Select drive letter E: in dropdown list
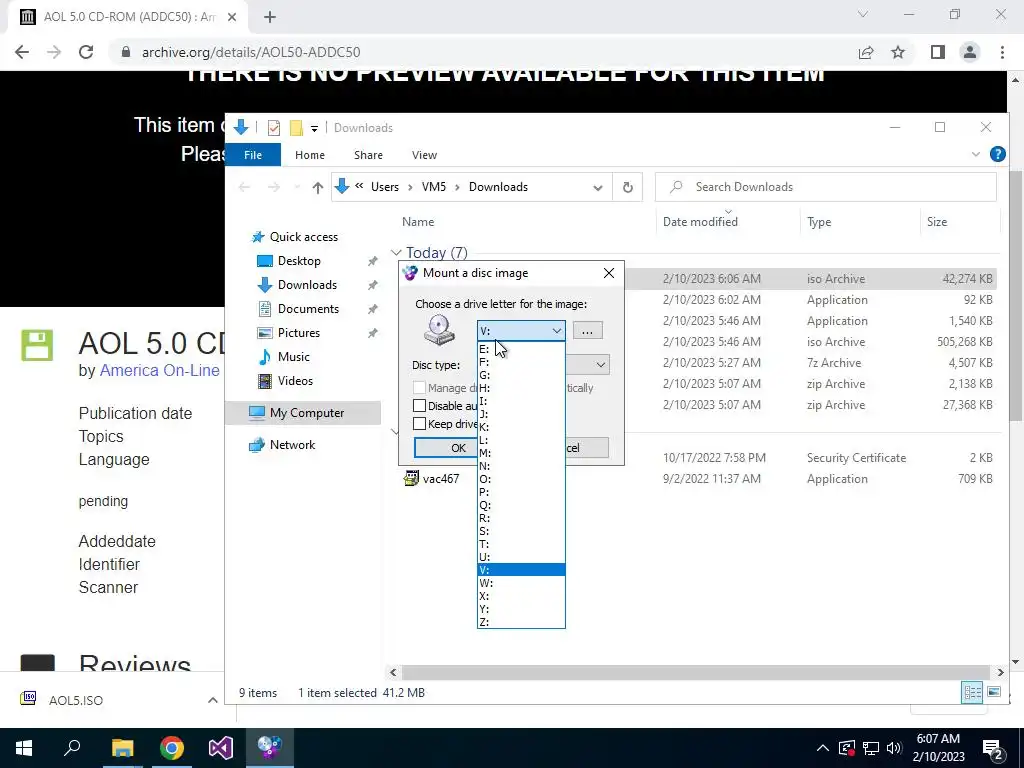Viewport: 1024px width, 768px height. pyautogui.click(x=521, y=349)
